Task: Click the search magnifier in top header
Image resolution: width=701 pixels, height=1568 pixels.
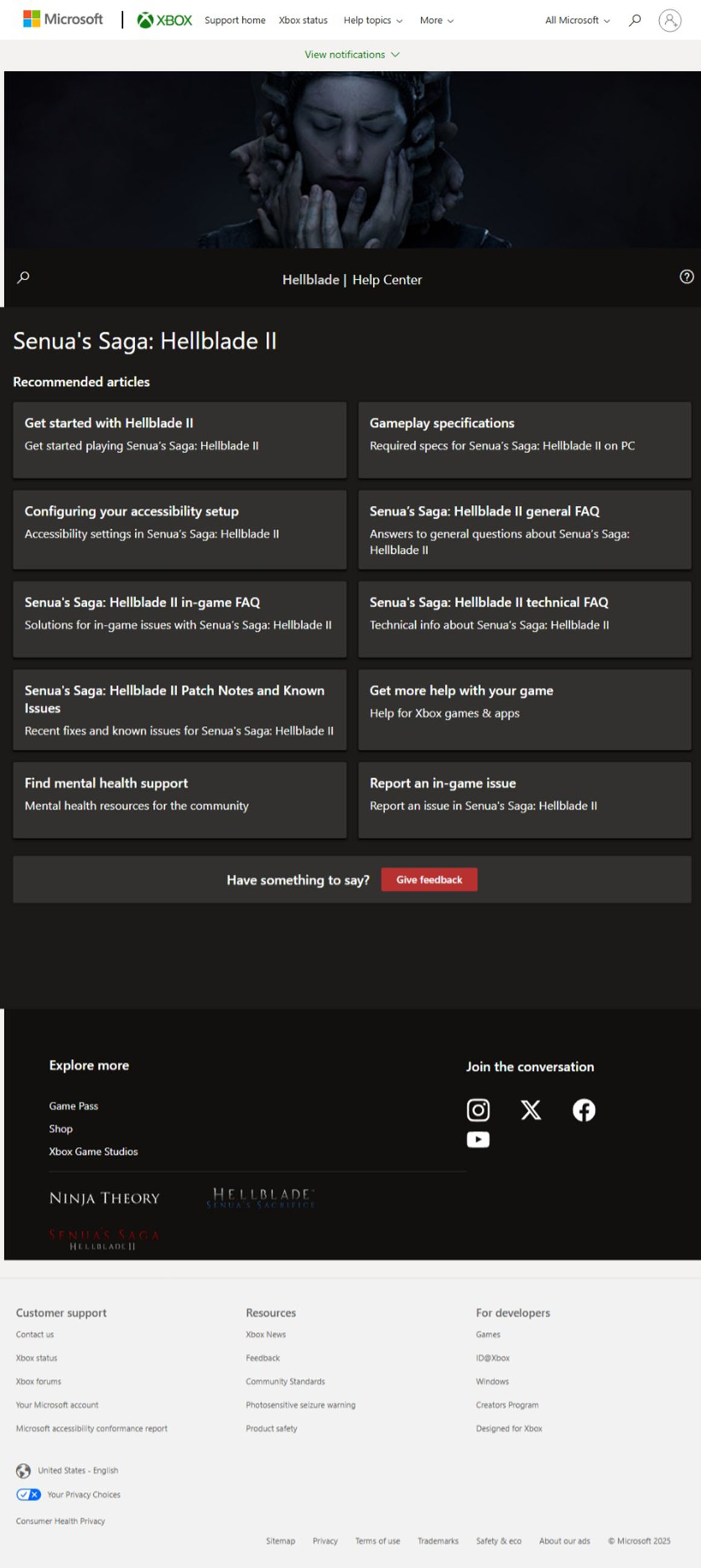Action: (635, 20)
